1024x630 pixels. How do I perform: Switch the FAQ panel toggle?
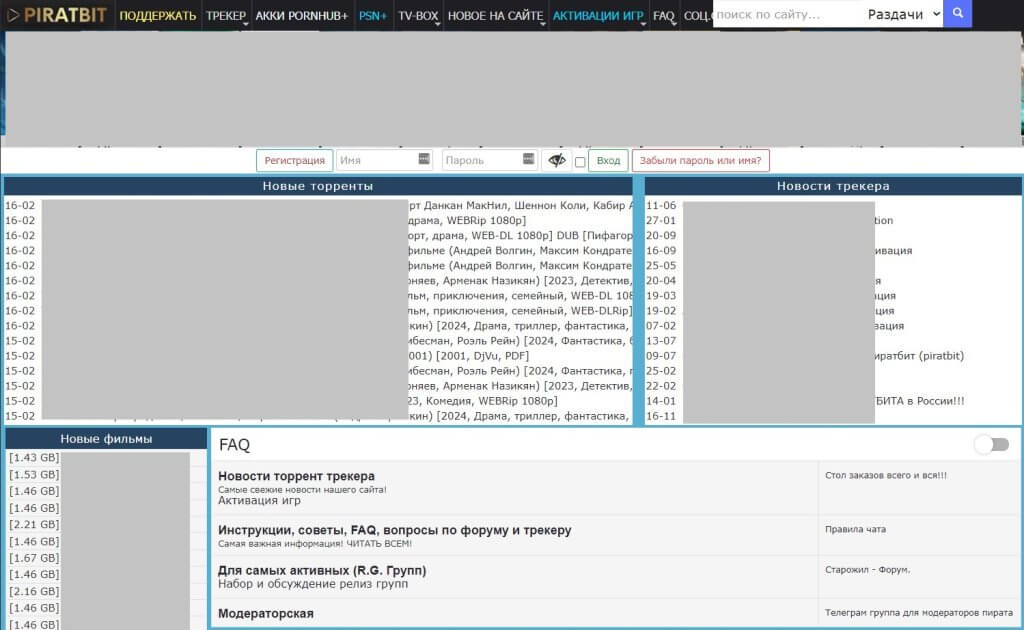pos(991,444)
